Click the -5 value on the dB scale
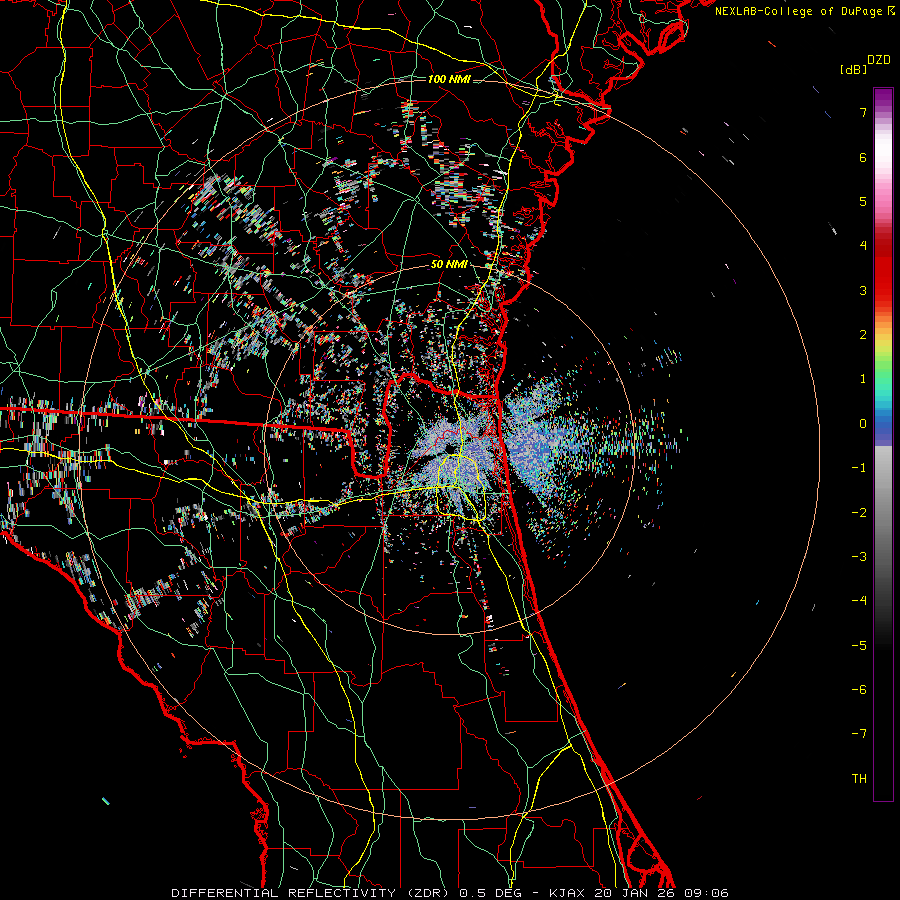 click(859, 646)
